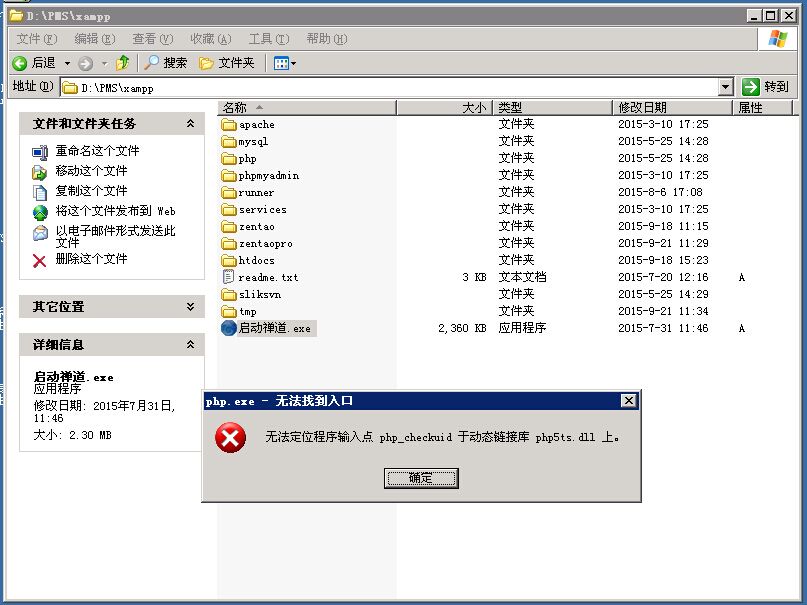Open the 查看(V) menu
Image resolution: width=807 pixels, height=605 pixels.
pyautogui.click(x=153, y=39)
